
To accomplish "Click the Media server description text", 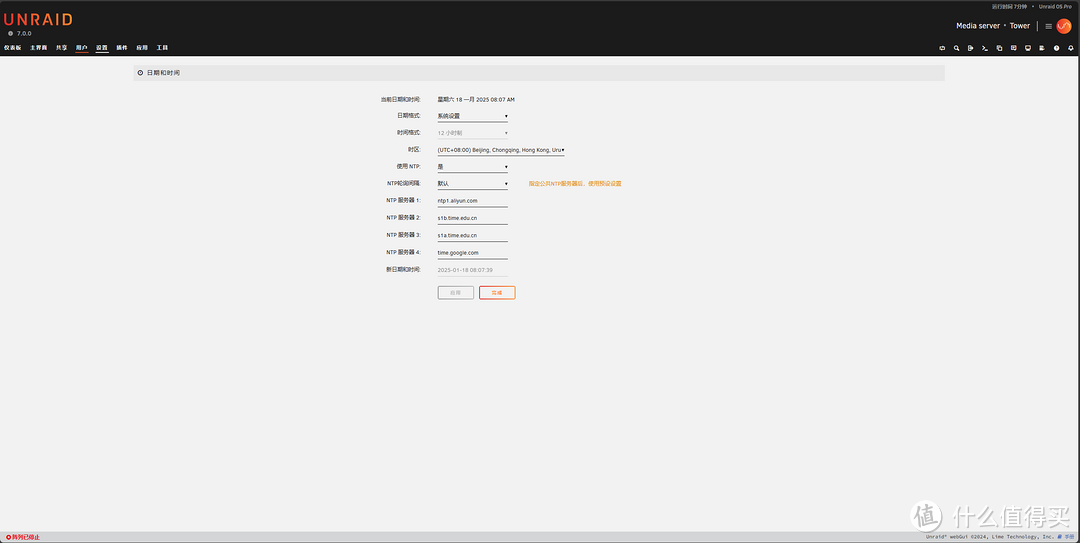I will click(x=977, y=26).
